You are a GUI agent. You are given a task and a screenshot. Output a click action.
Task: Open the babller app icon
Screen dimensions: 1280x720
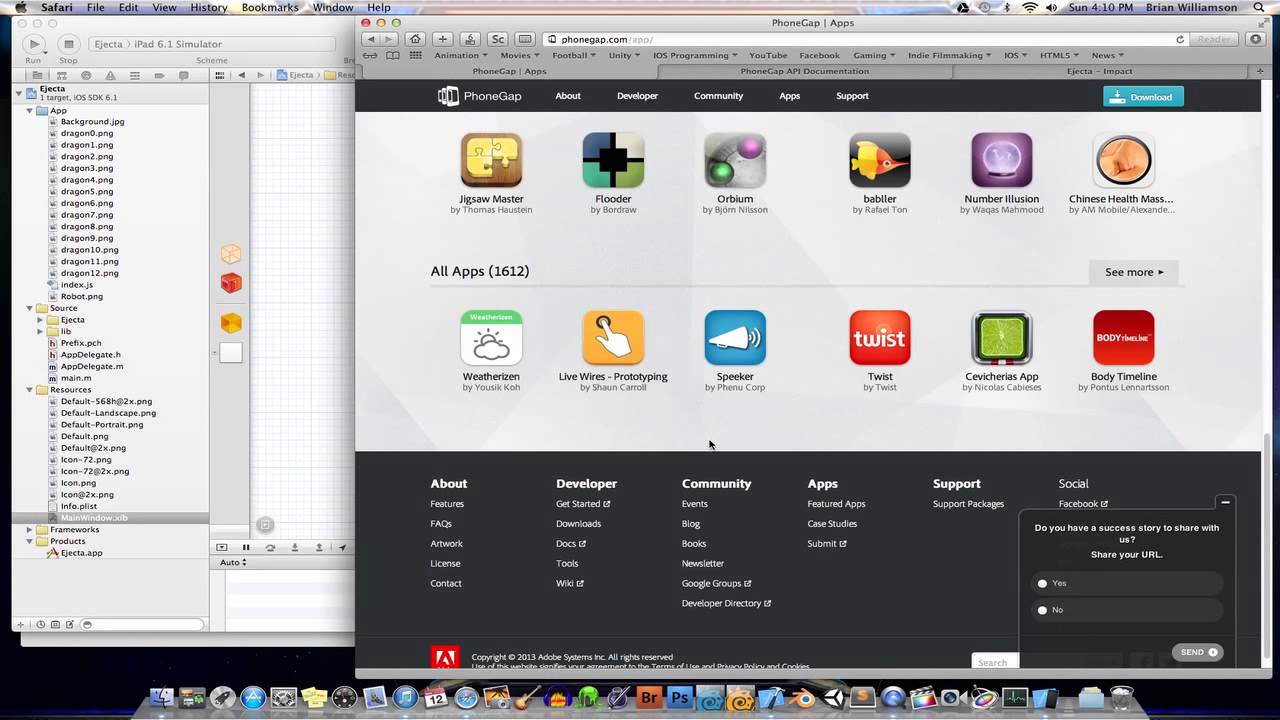click(x=880, y=160)
